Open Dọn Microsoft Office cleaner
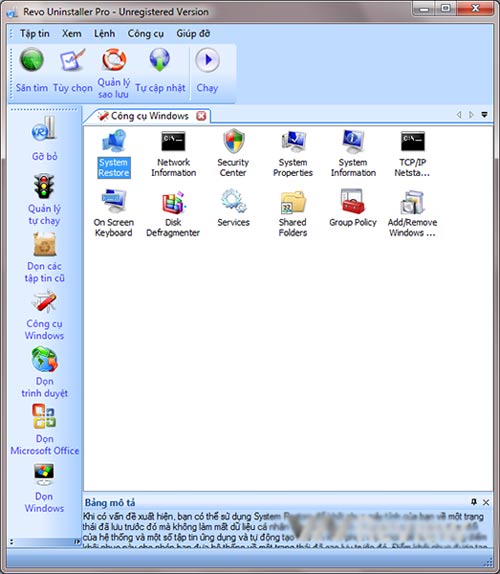The image size is (500, 574). [44, 430]
